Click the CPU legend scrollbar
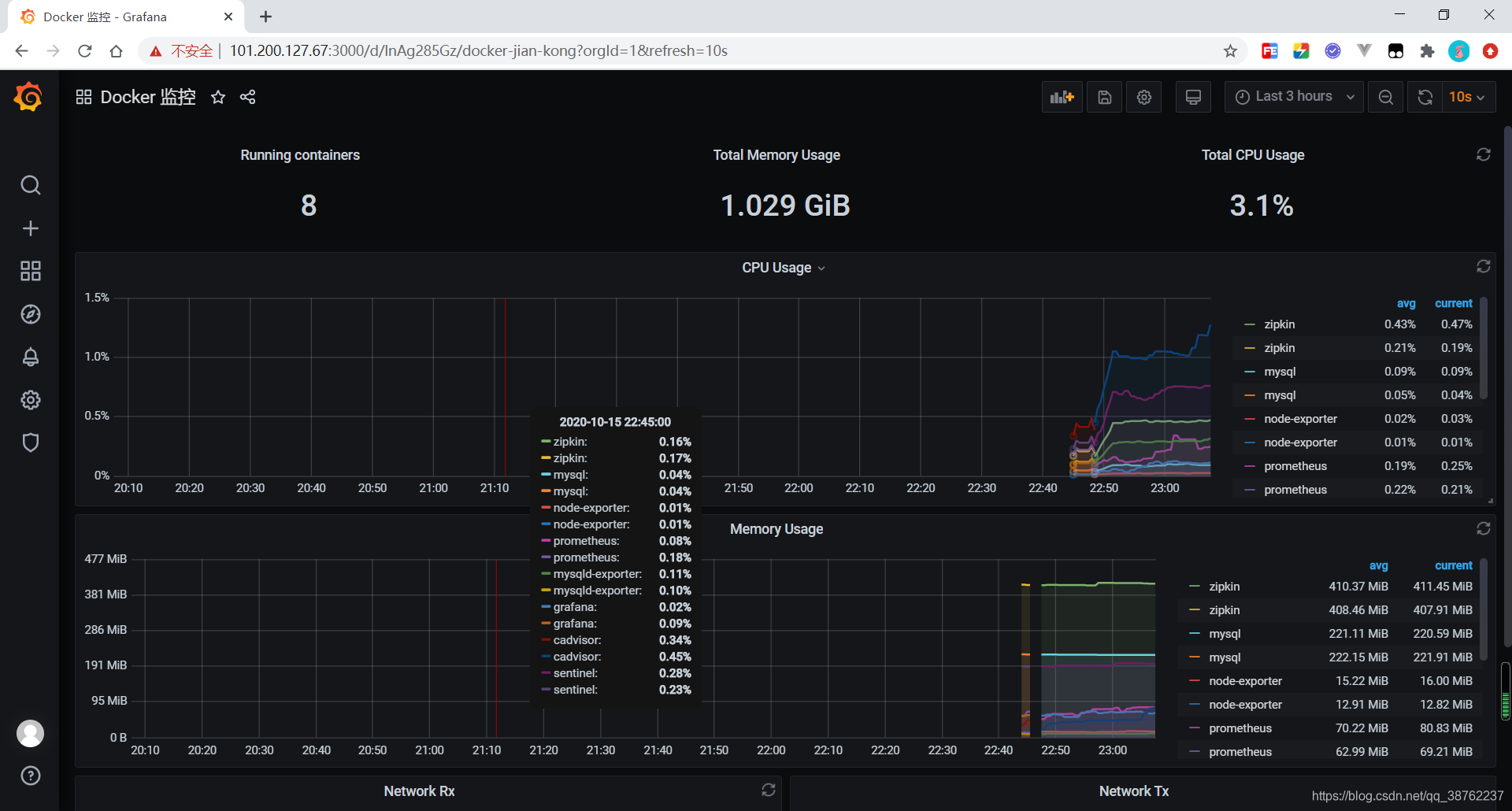 [x=1484, y=348]
